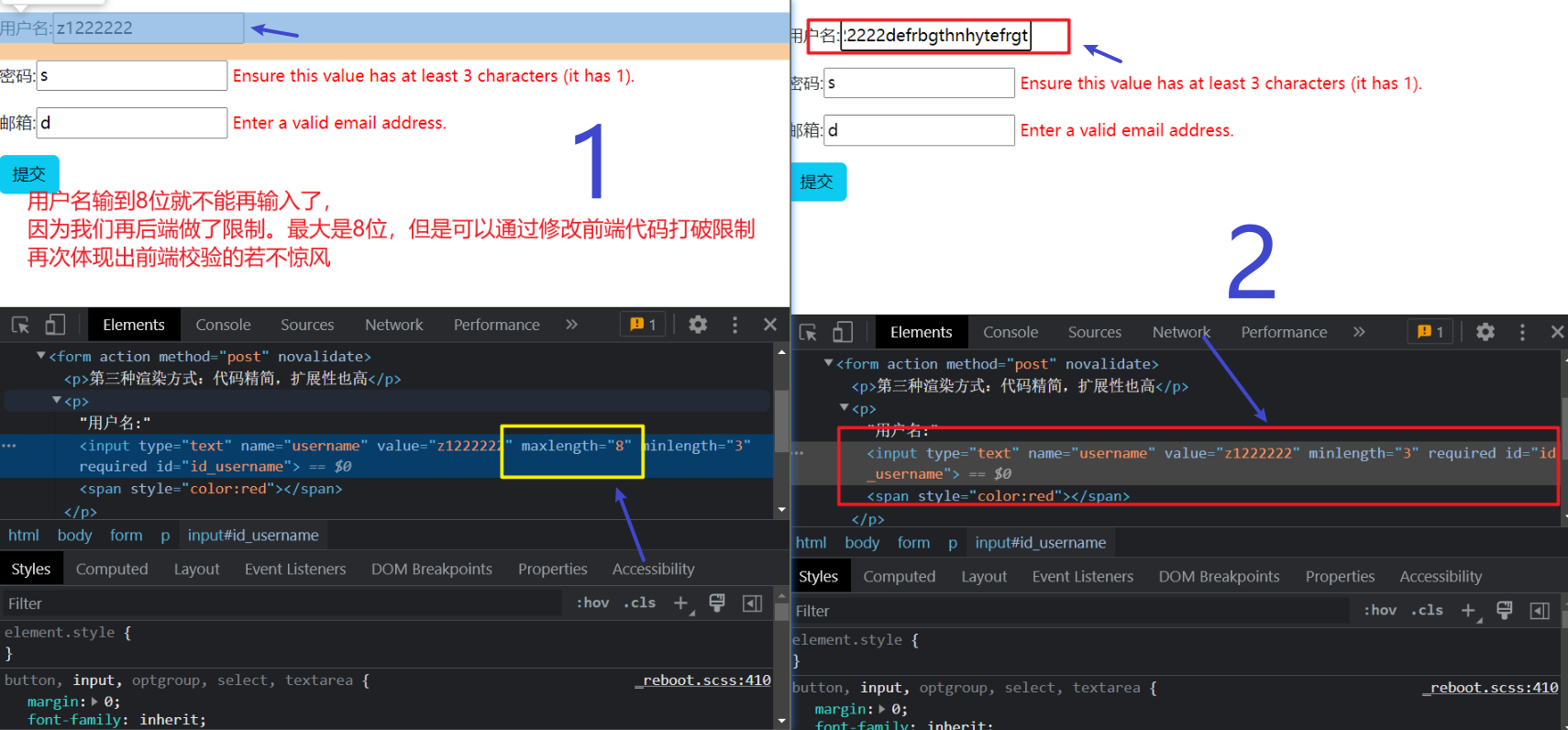Click the left email input field
1568x730 pixels.
coord(131,123)
